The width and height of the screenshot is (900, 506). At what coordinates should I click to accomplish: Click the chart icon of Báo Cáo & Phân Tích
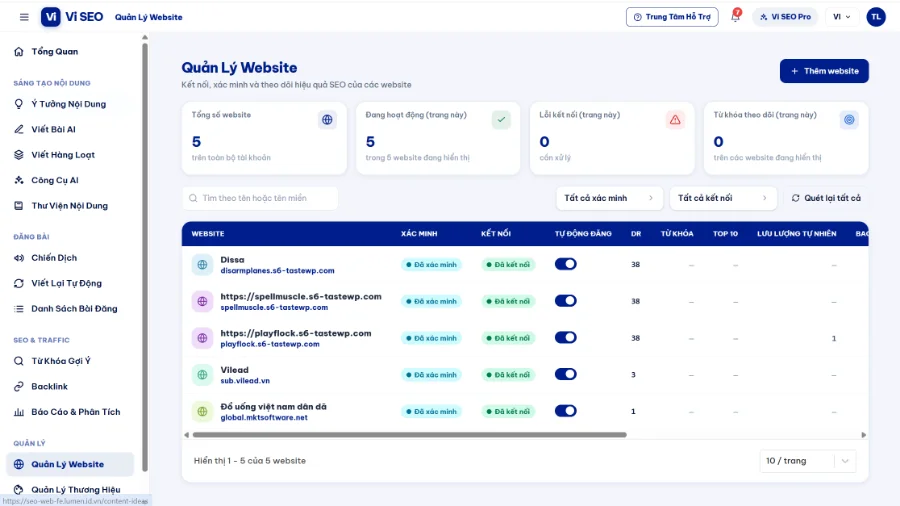click(19, 412)
